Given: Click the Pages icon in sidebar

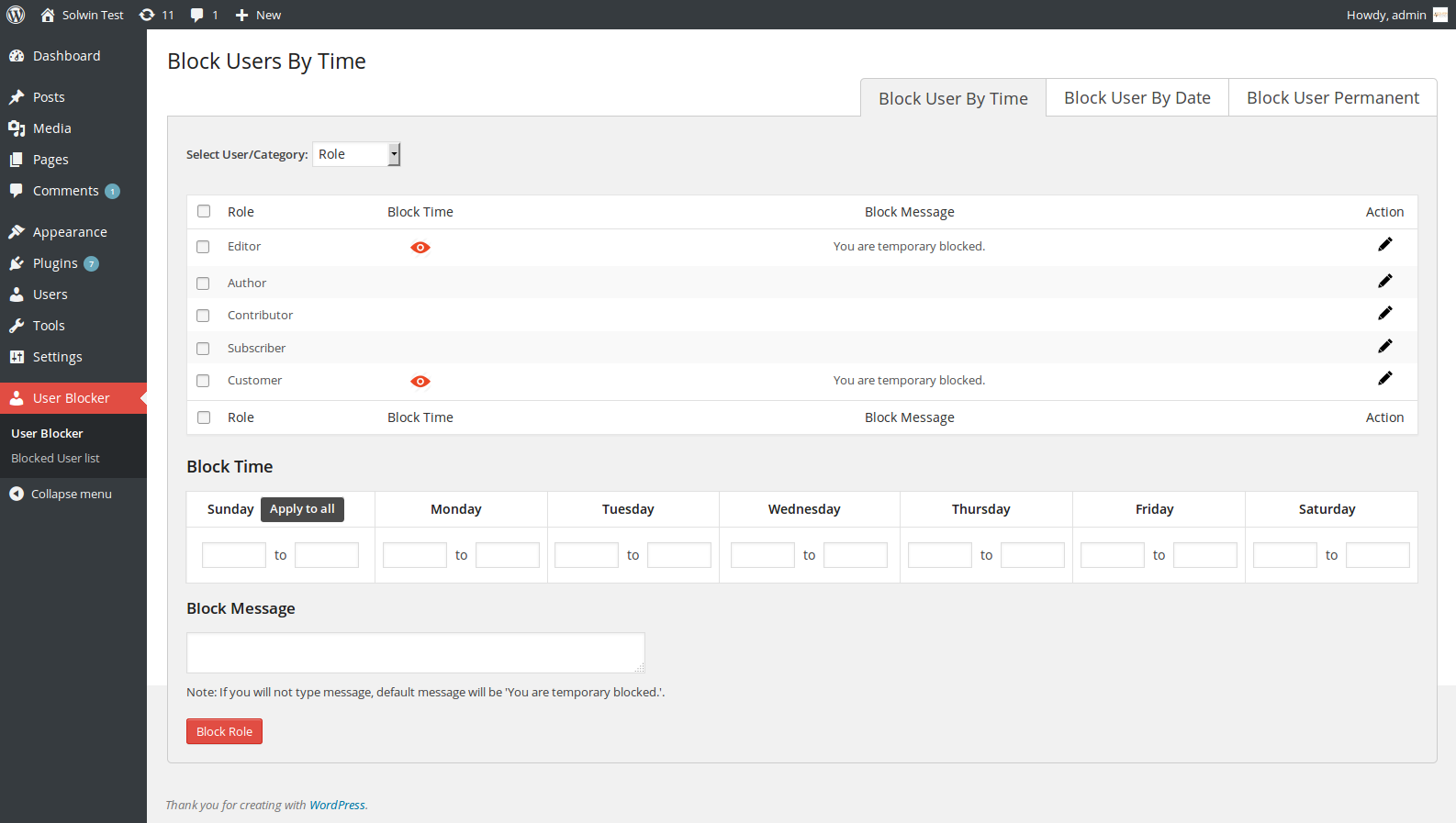Looking at the screenshot, I should click(17, 160).
